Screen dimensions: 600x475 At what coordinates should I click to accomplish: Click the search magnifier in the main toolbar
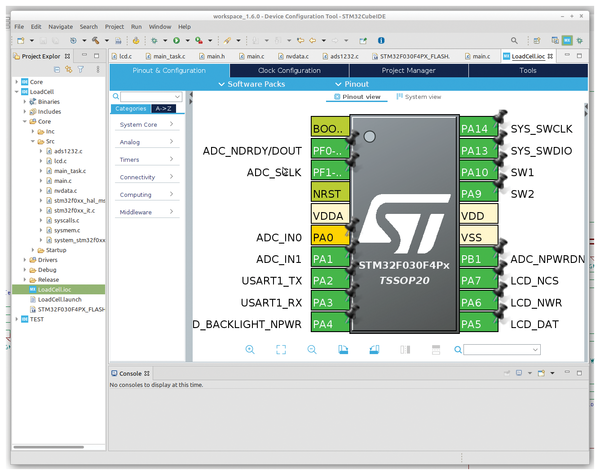pyautogui.click(x=514, y=40)
